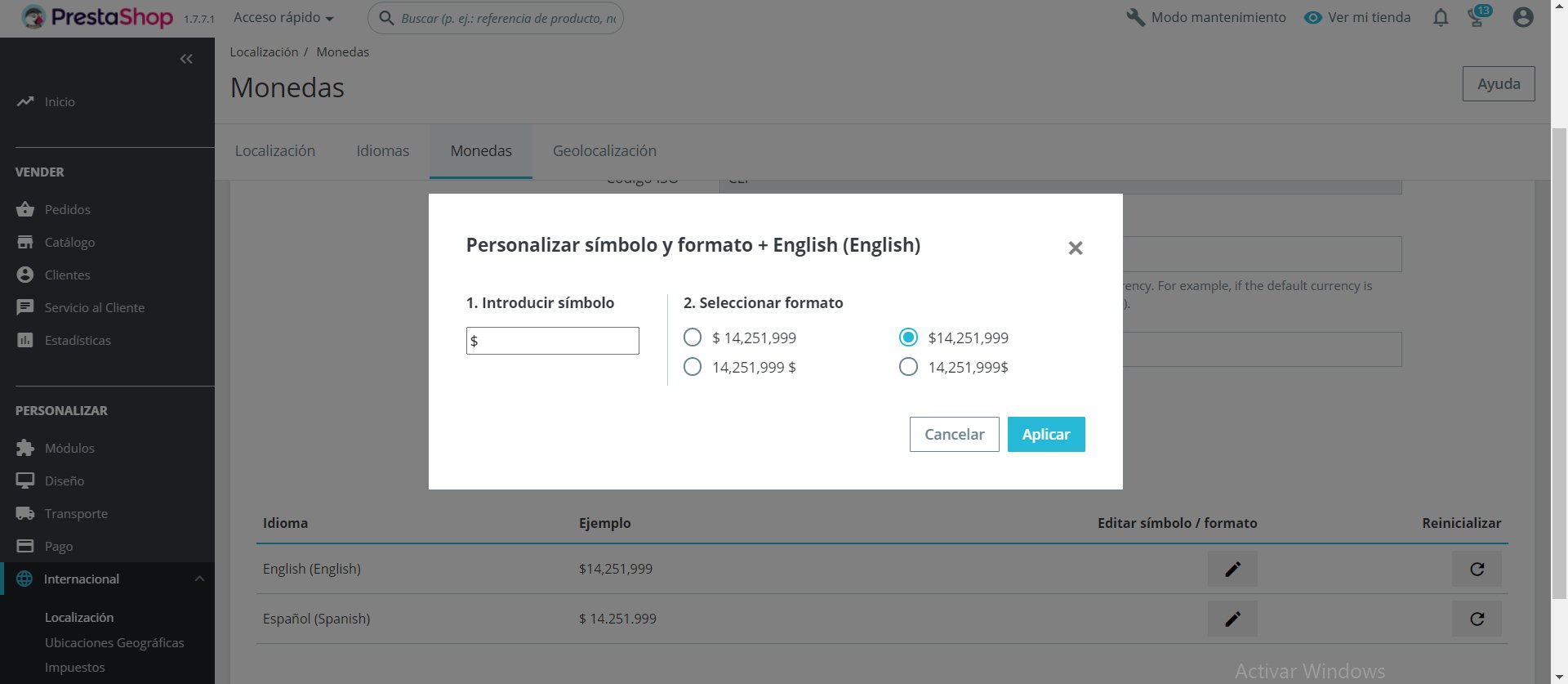Choose the "14,251,999 $" trailing symbol format
This screenshot has height=684, width=1568.
(x=693, y=367)
